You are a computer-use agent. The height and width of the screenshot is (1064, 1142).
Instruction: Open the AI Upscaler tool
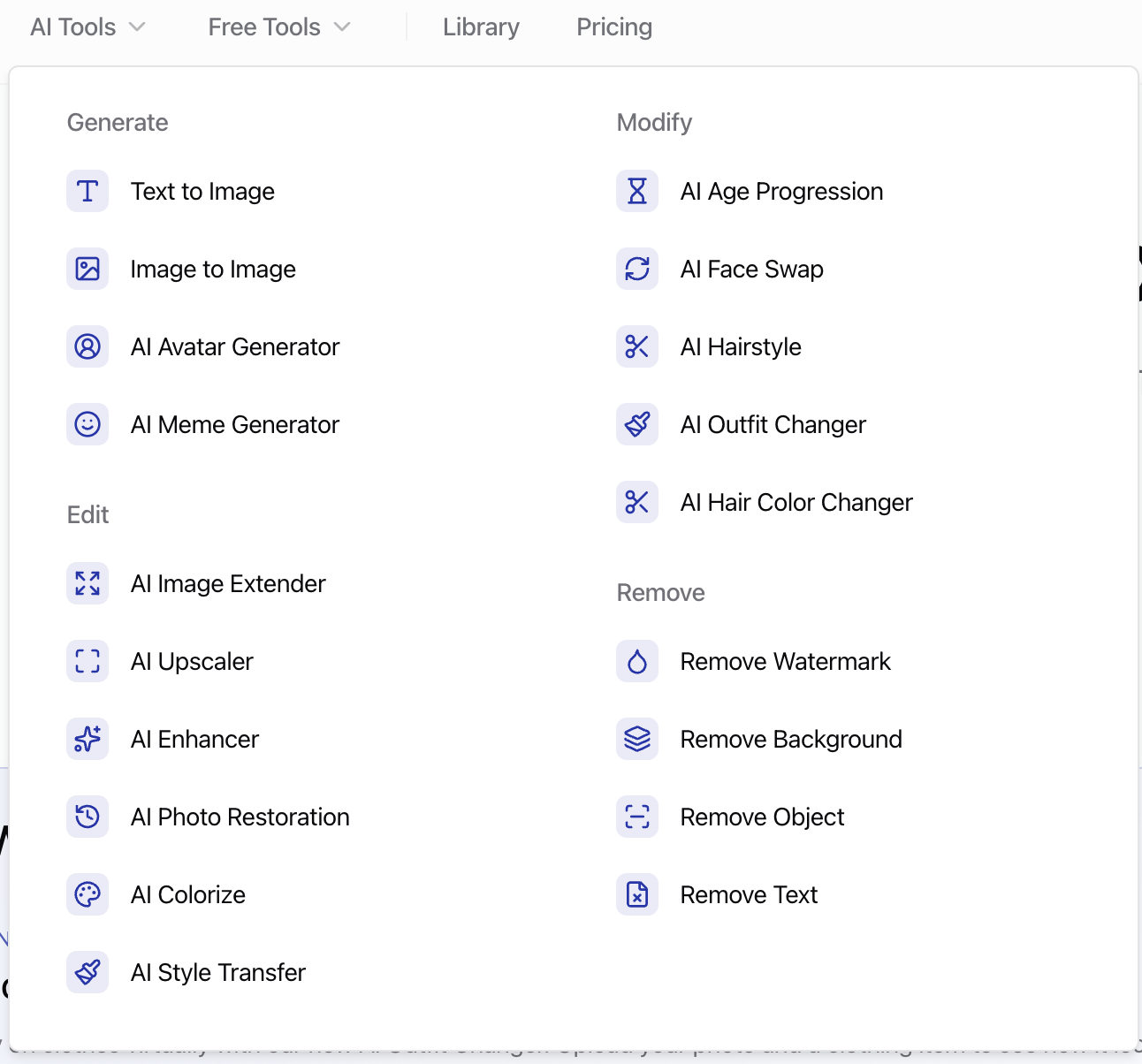tap(192, 661)
